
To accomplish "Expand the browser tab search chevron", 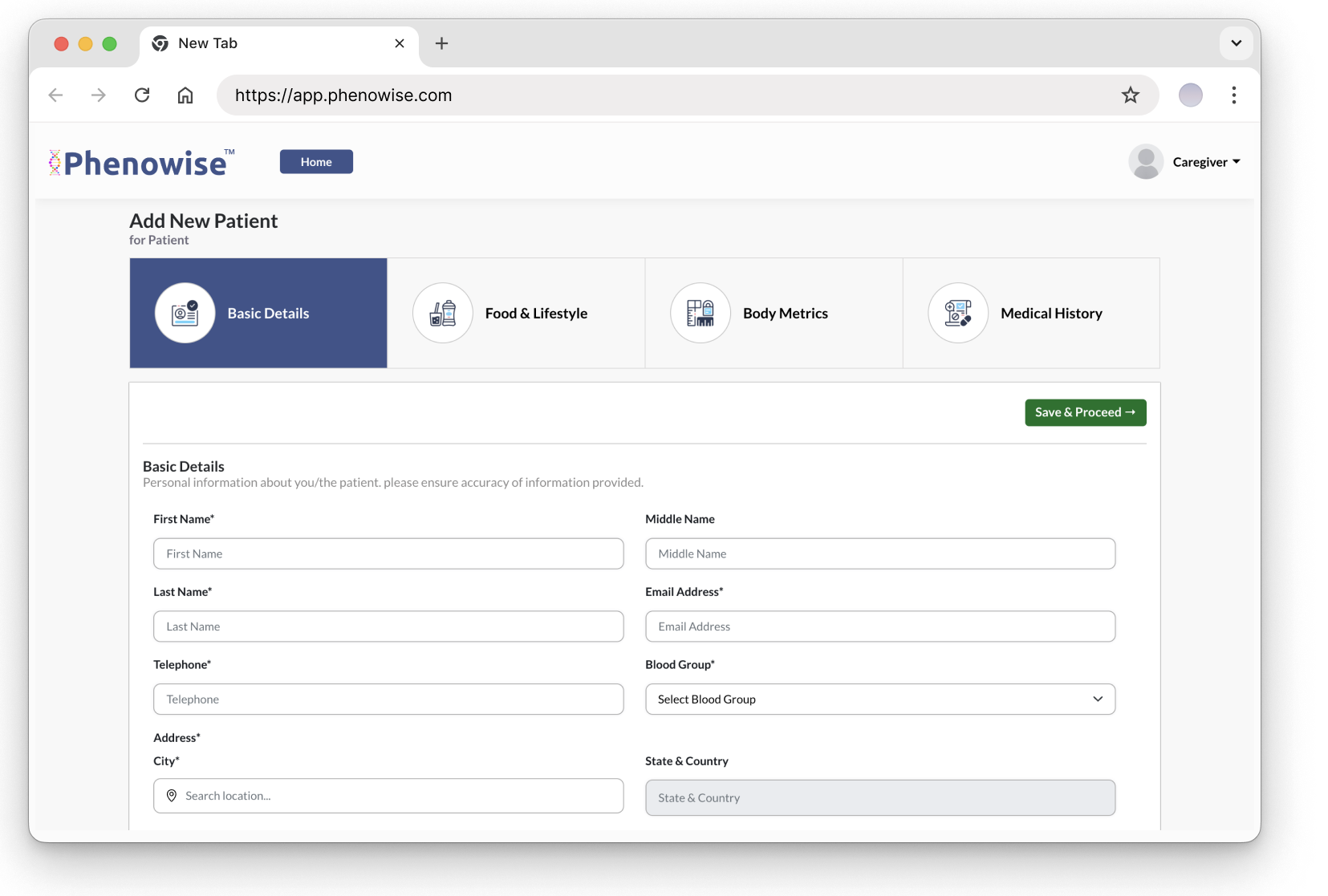I will point(1236,43).
